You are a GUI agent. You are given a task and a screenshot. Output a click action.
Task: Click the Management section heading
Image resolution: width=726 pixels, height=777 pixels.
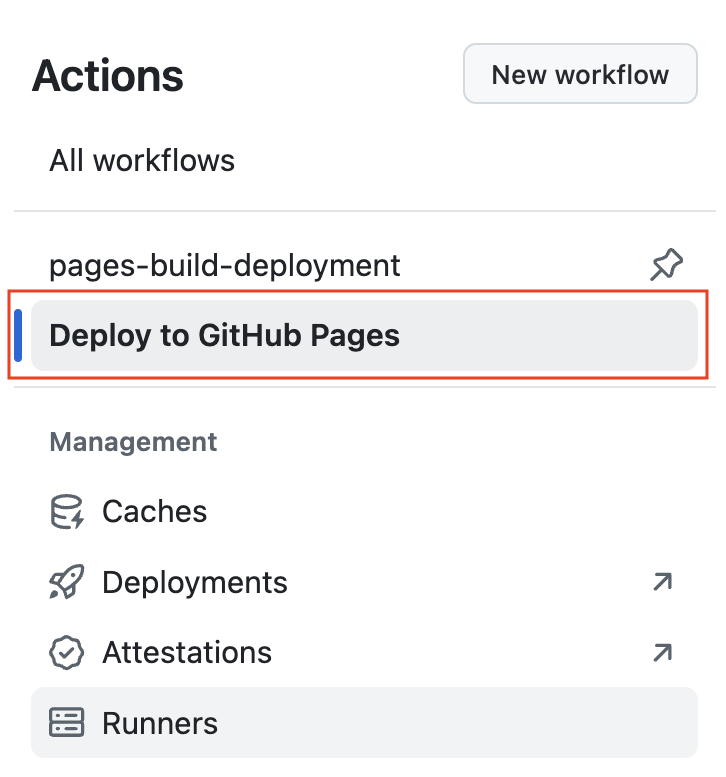(133, 442)
